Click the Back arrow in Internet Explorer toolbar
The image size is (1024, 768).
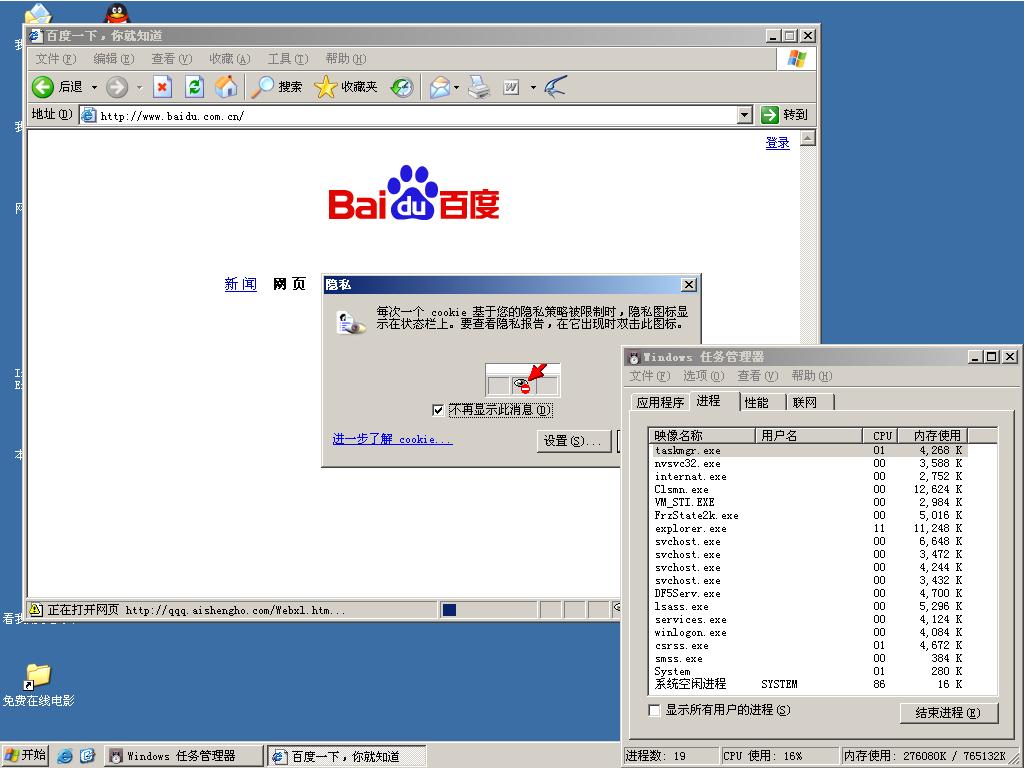(x=43, y=87)
